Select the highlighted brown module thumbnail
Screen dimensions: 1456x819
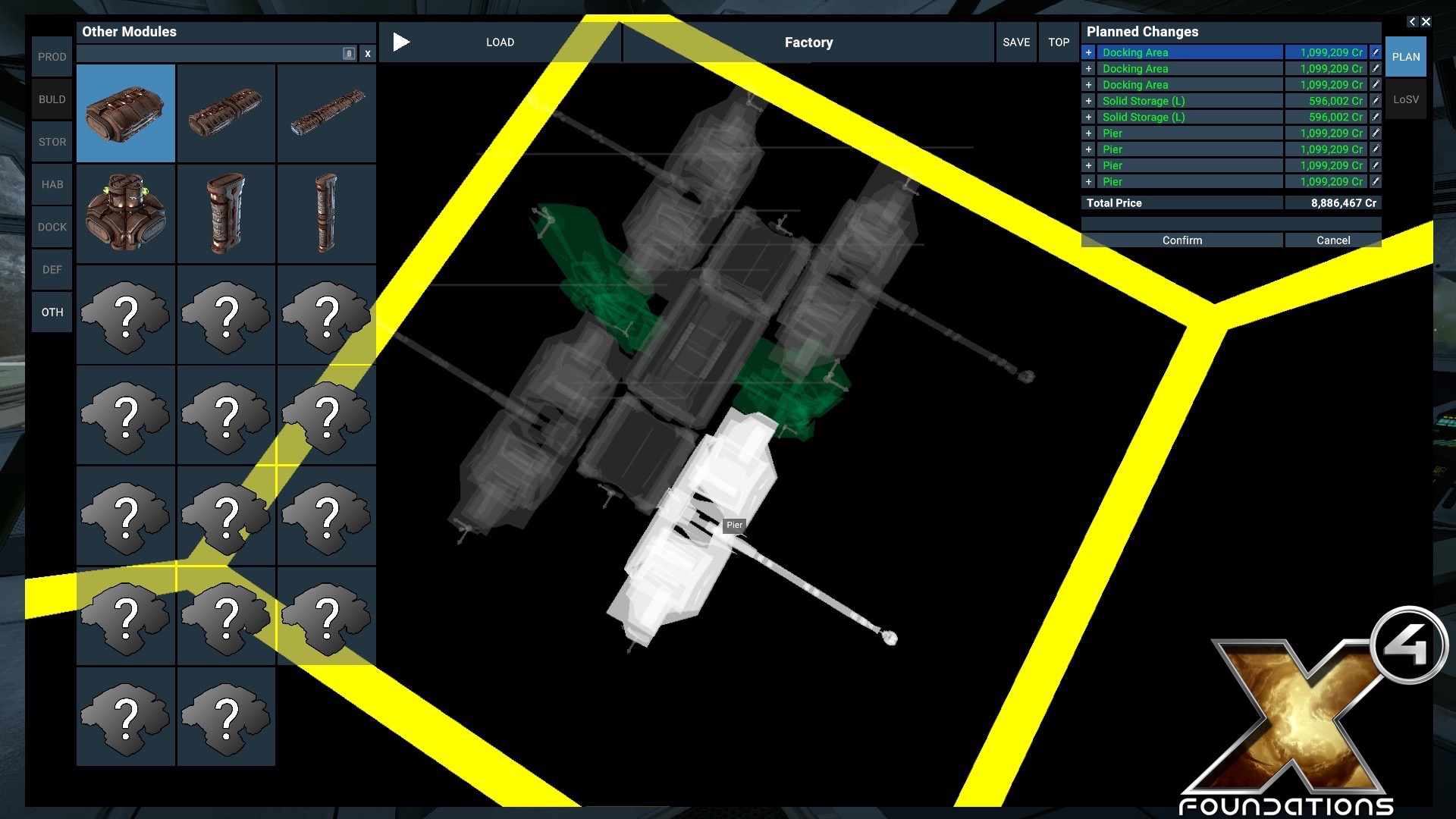click(126, 113)
